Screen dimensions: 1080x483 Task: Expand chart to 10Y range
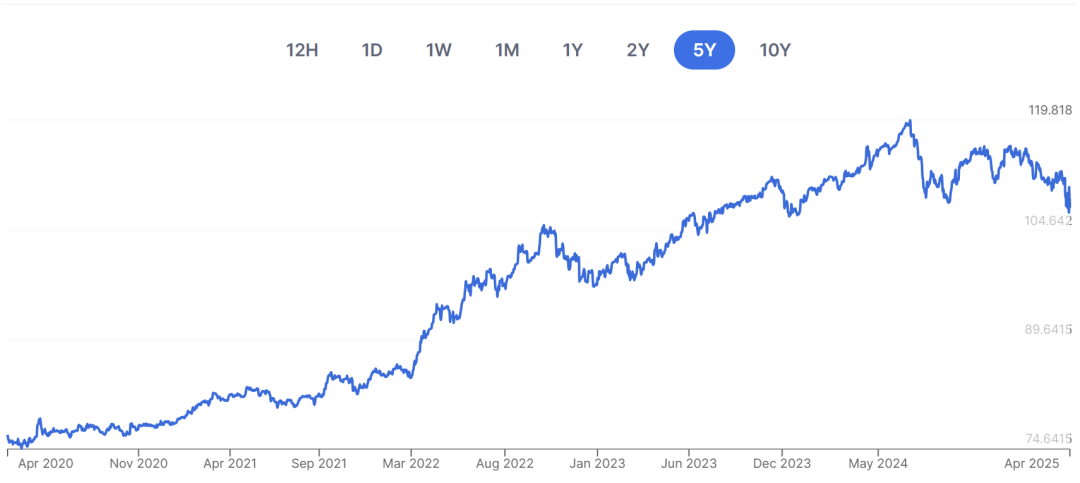coord(775,50)
